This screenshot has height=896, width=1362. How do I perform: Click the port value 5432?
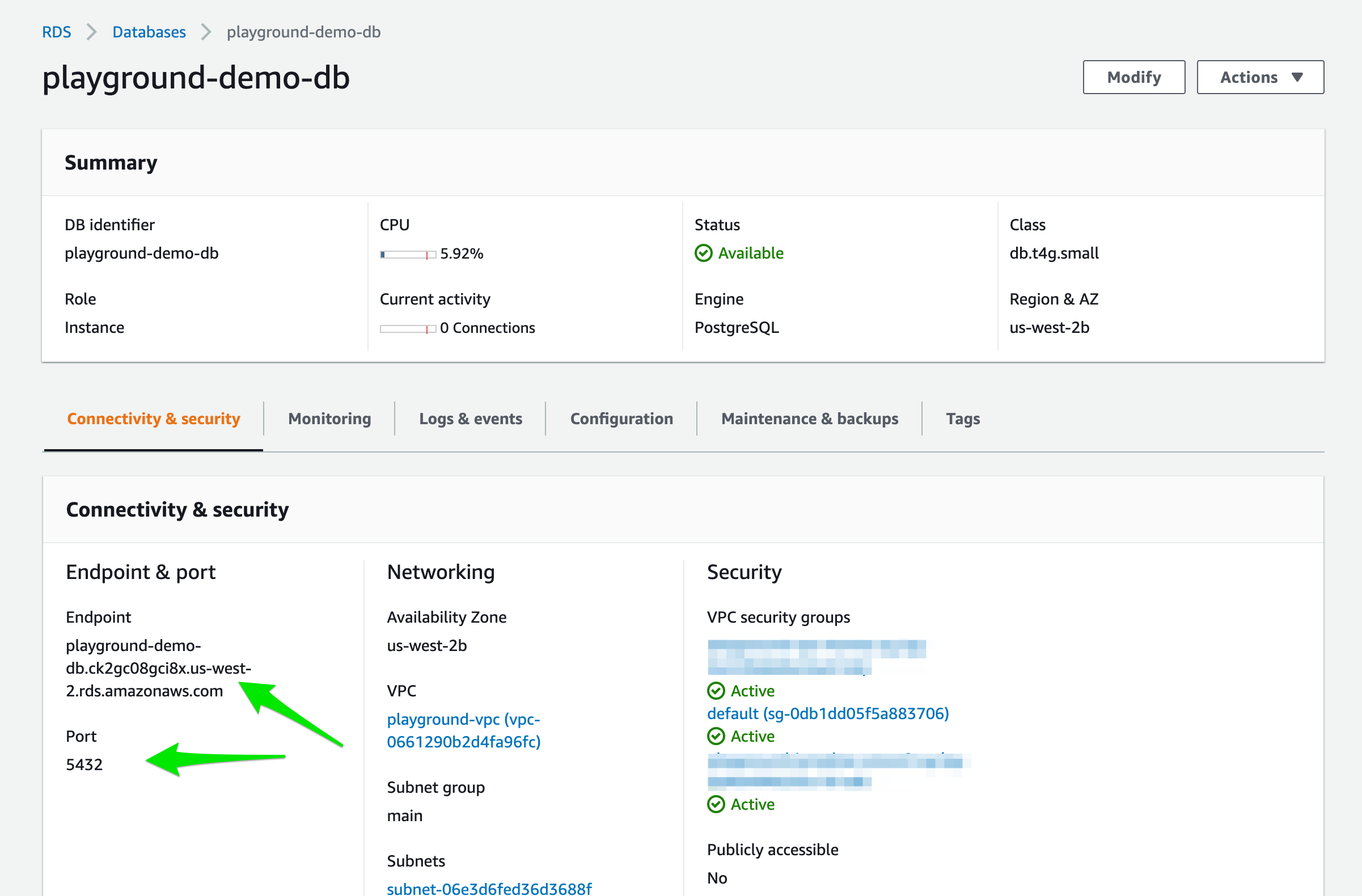pos(84,764)
